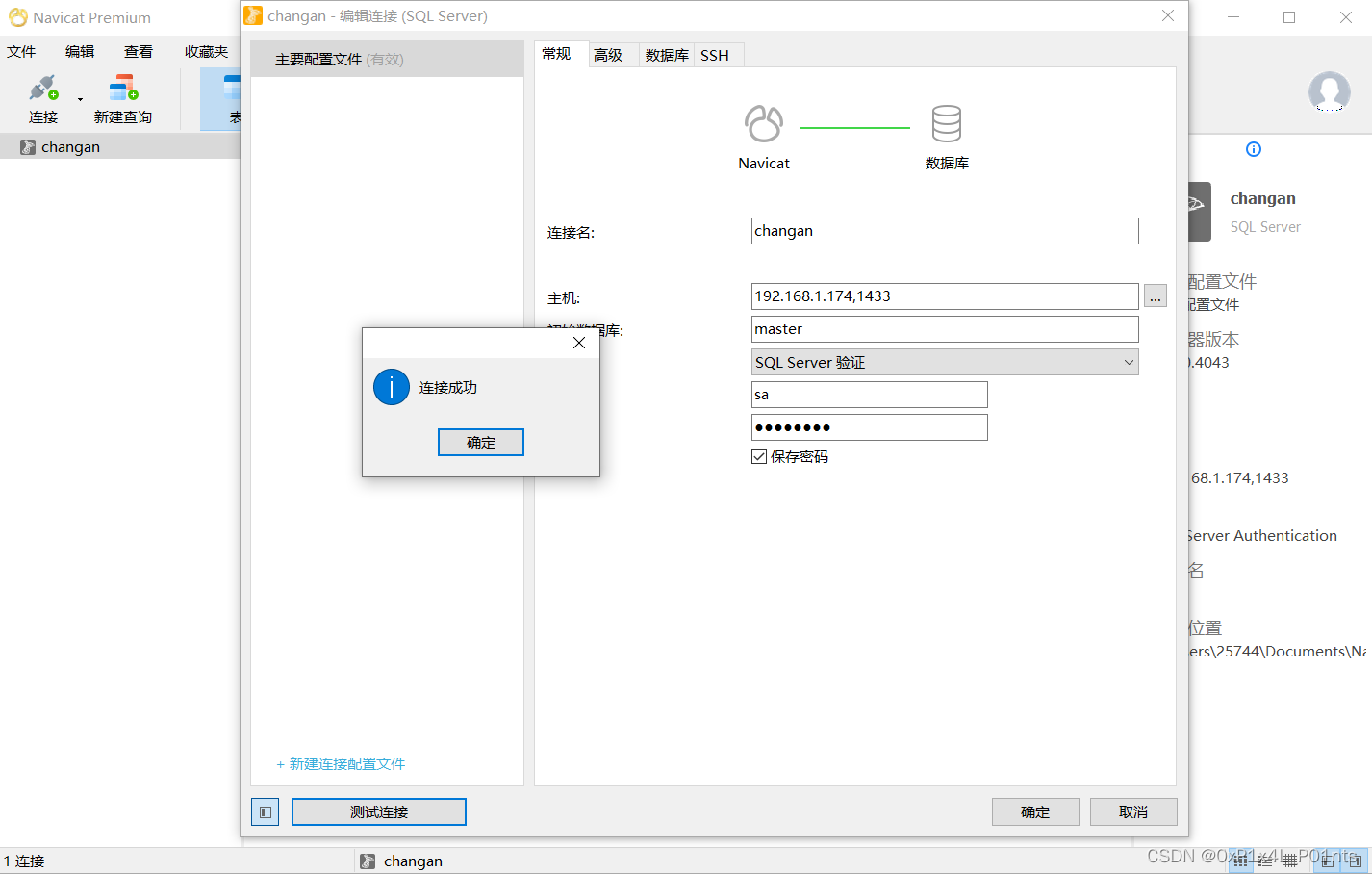Switch to the SSH tab
Screen dimensions: 1372x874
point(715,55)
